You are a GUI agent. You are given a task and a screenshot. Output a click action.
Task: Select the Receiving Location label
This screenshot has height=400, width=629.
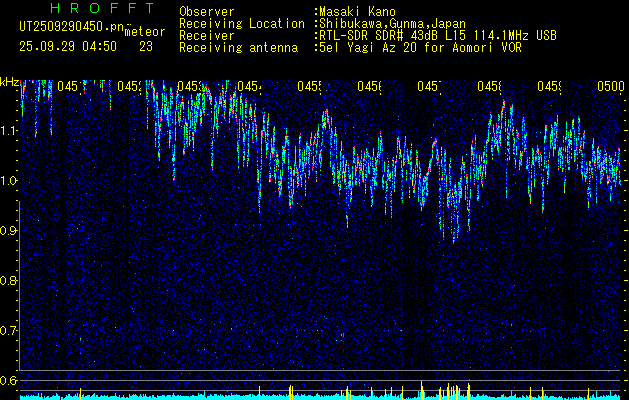(242, 23)
